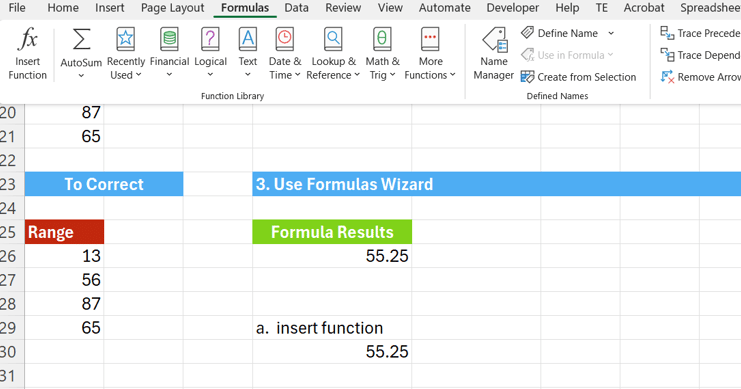Expand the Logical dropdown arrow
The image size is (741, 389).
click(210, 75)
